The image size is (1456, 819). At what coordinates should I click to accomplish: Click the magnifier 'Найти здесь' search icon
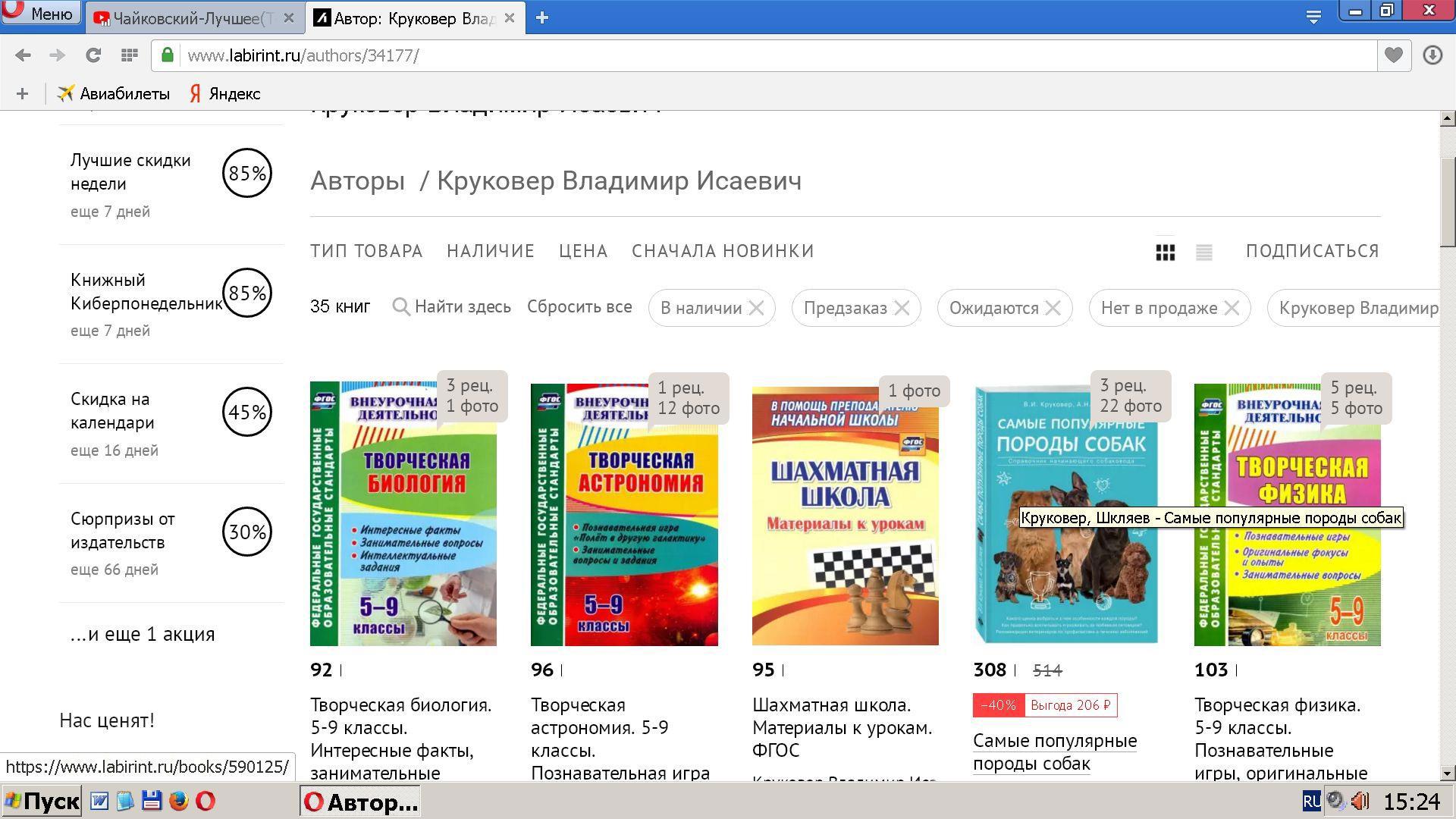[x=400, y=307]
